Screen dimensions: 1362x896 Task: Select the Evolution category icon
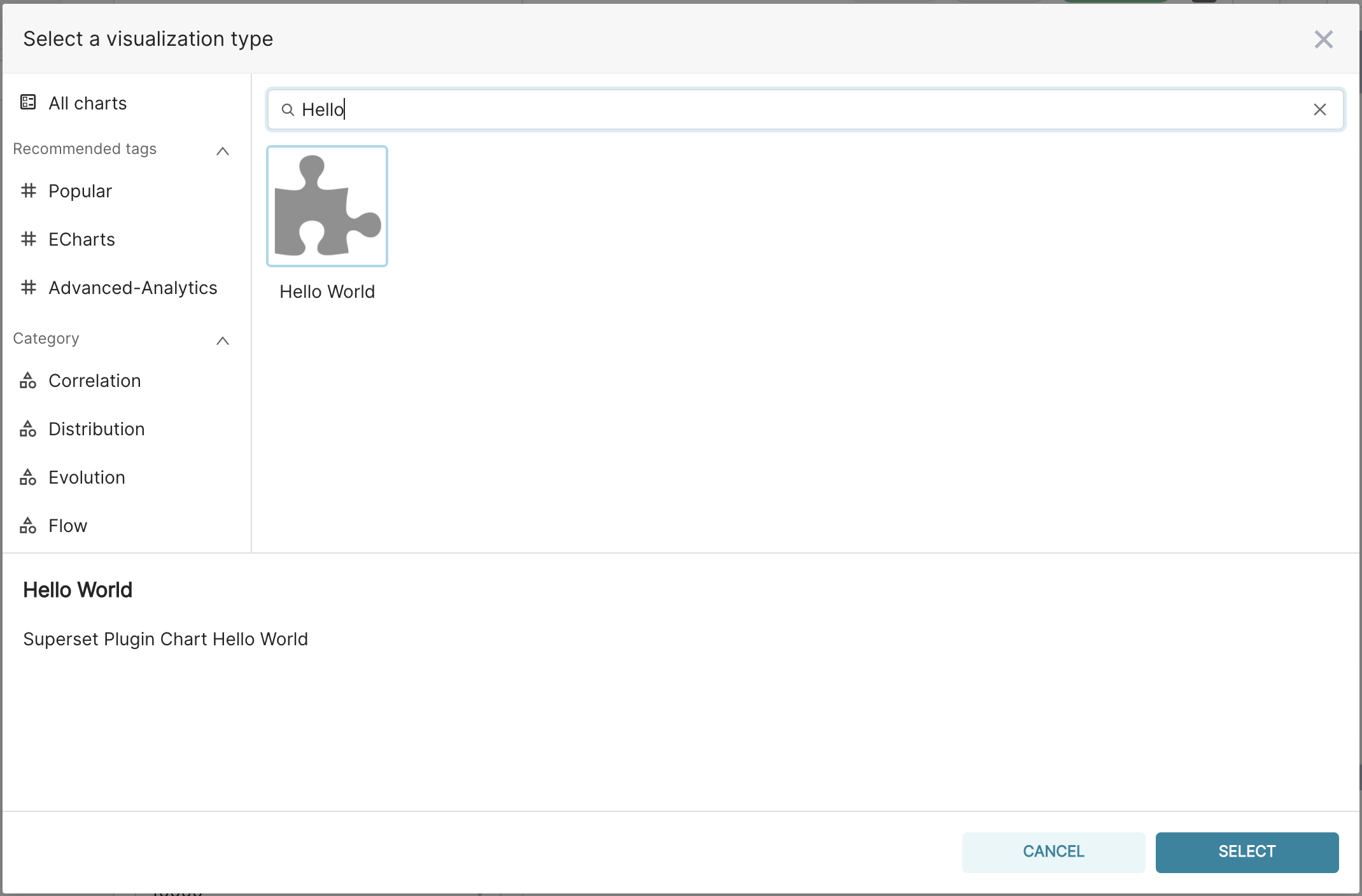click(28, 477)
